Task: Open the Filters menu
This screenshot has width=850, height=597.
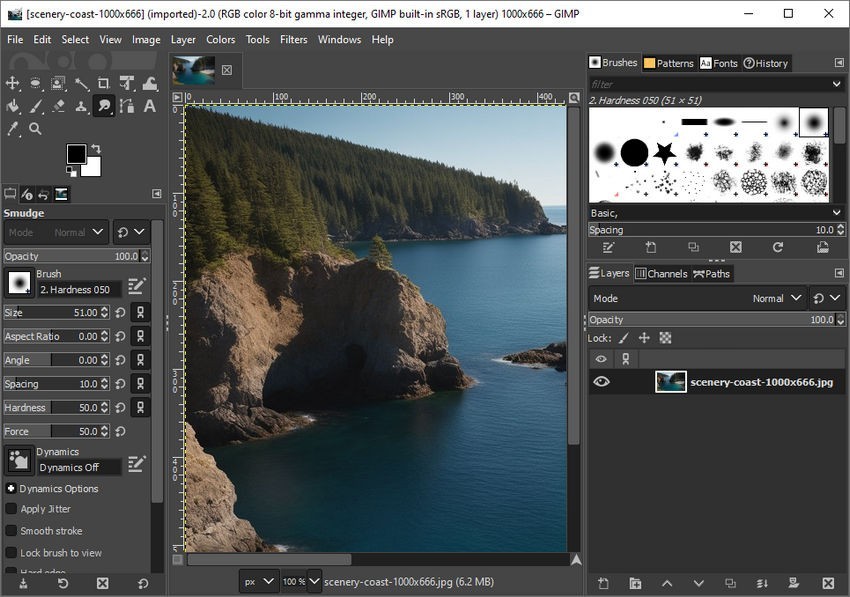Action: pyautogui.click(x=293, y=40)
